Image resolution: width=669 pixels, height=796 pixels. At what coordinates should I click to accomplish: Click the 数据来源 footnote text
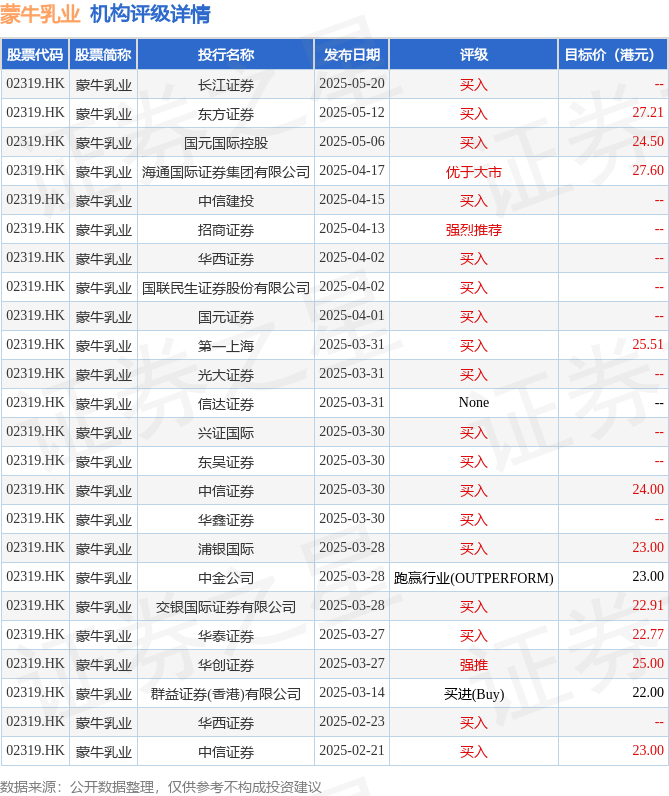[x=160, y=787]
